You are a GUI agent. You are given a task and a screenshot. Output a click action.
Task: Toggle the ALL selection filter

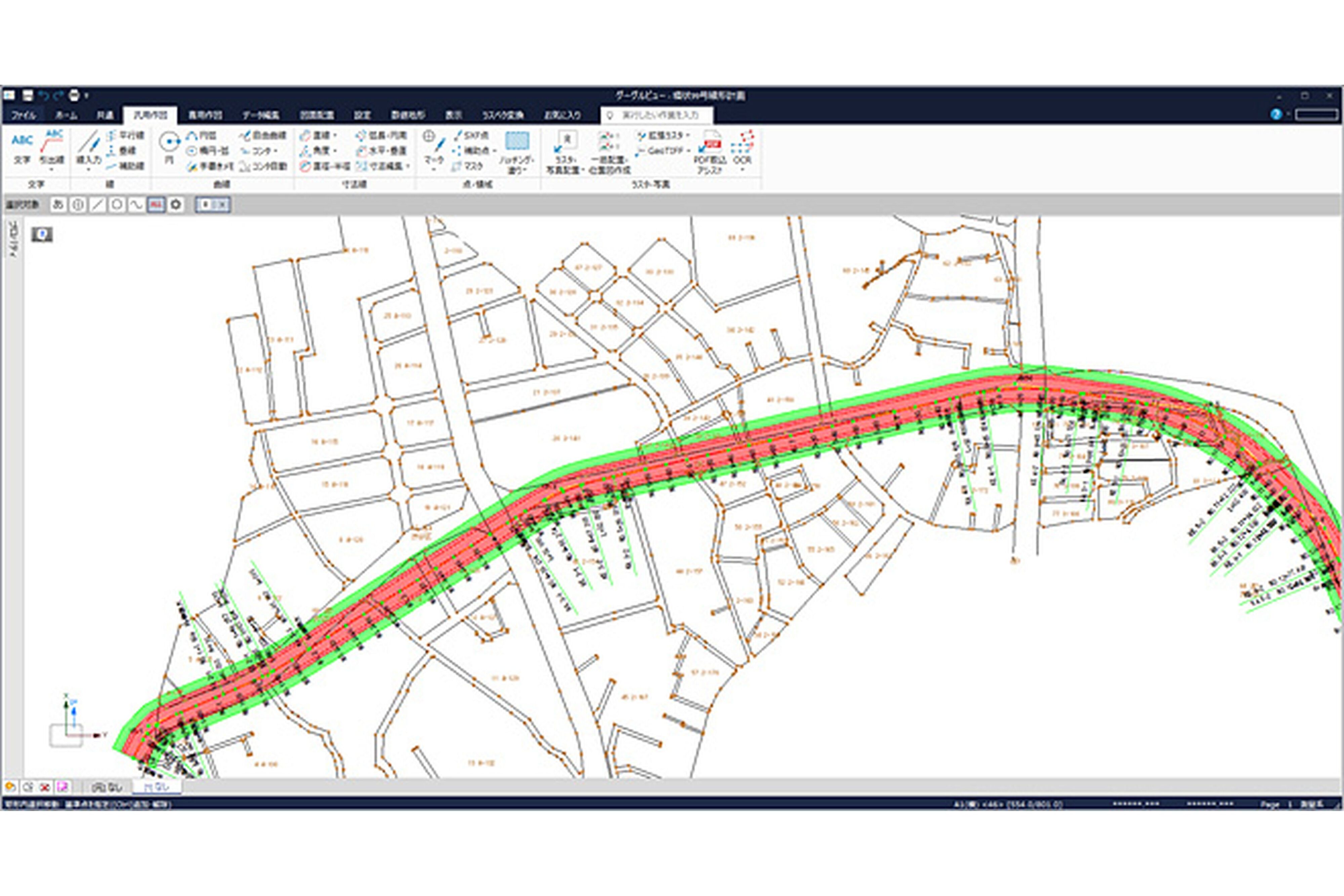[x=156, y=205]
